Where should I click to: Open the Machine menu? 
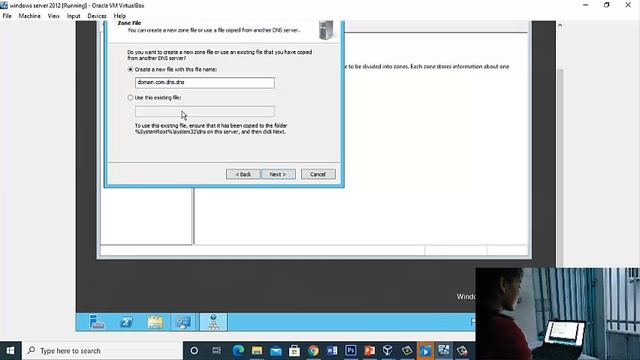click(29, 16)
